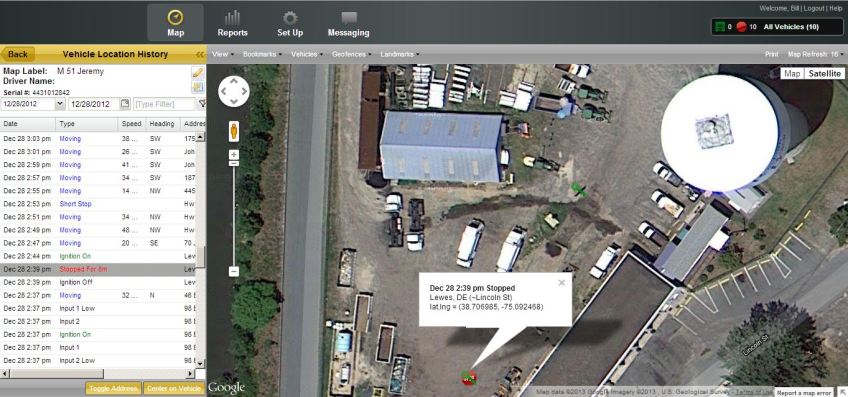Click Report a map error
This screenshot has width=848, height=397.
pos(804,393)
